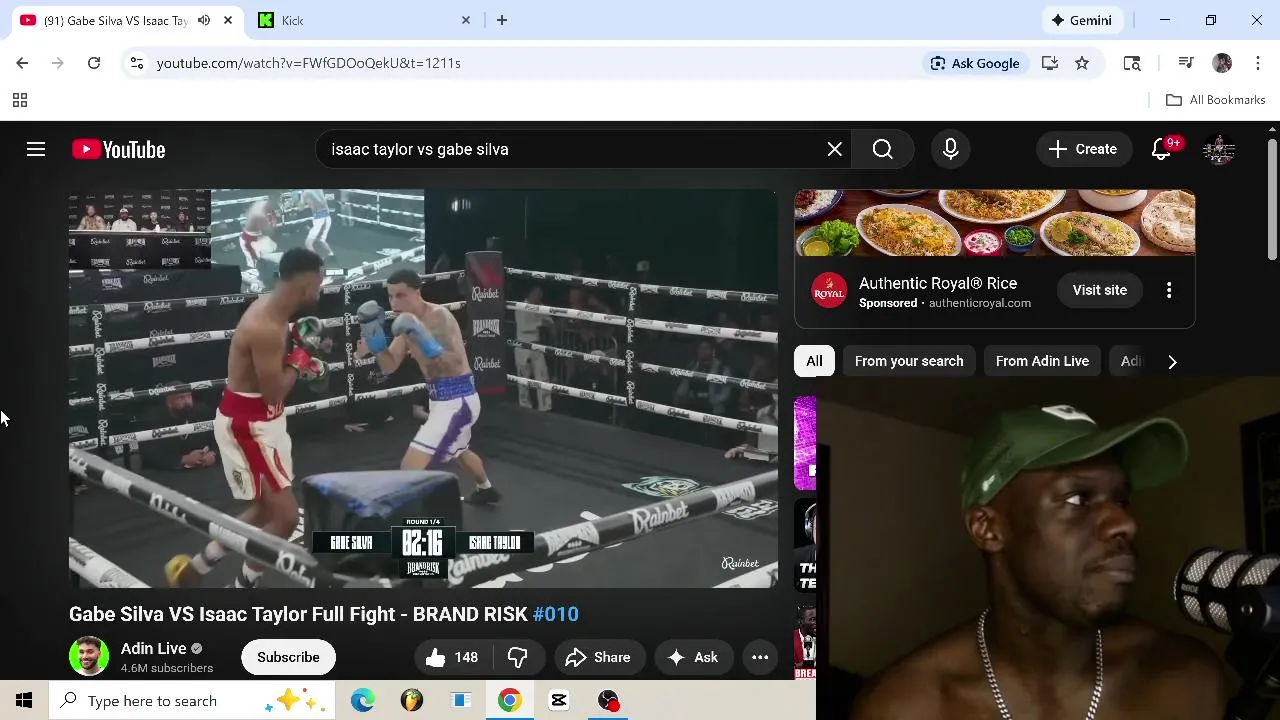1280x720 pixels.
Task: Run search with the magnifier button
Action: (x=882, y=149)
